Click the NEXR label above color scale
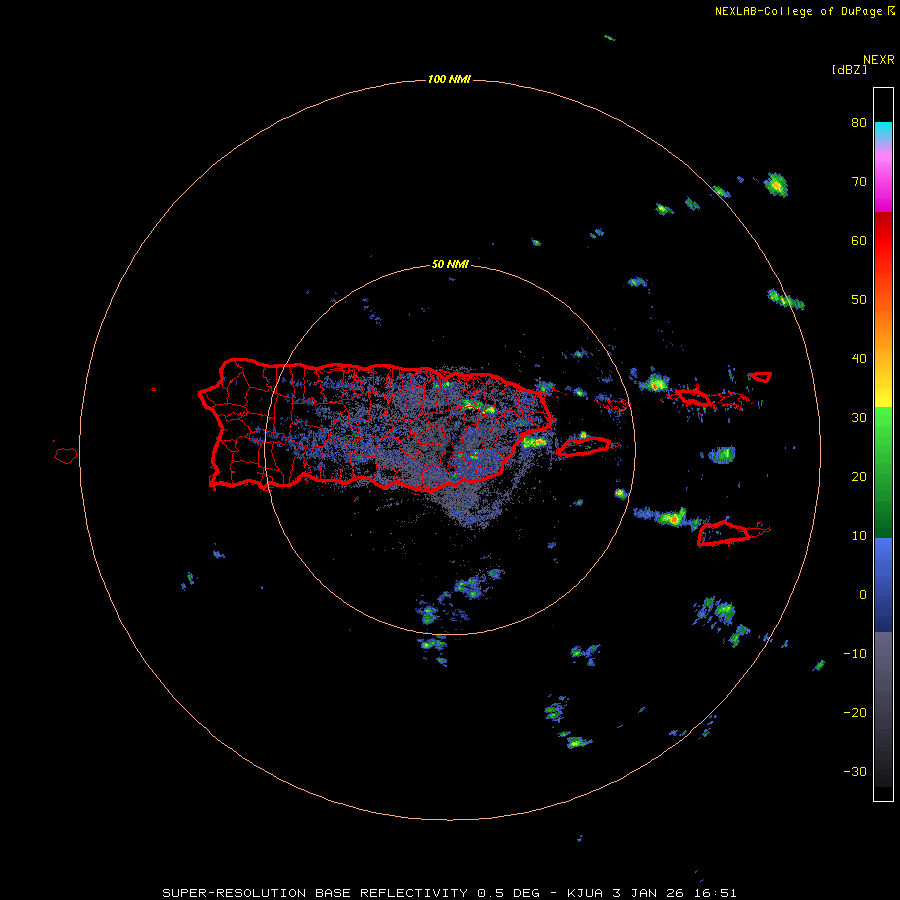 tap(879, 60)
